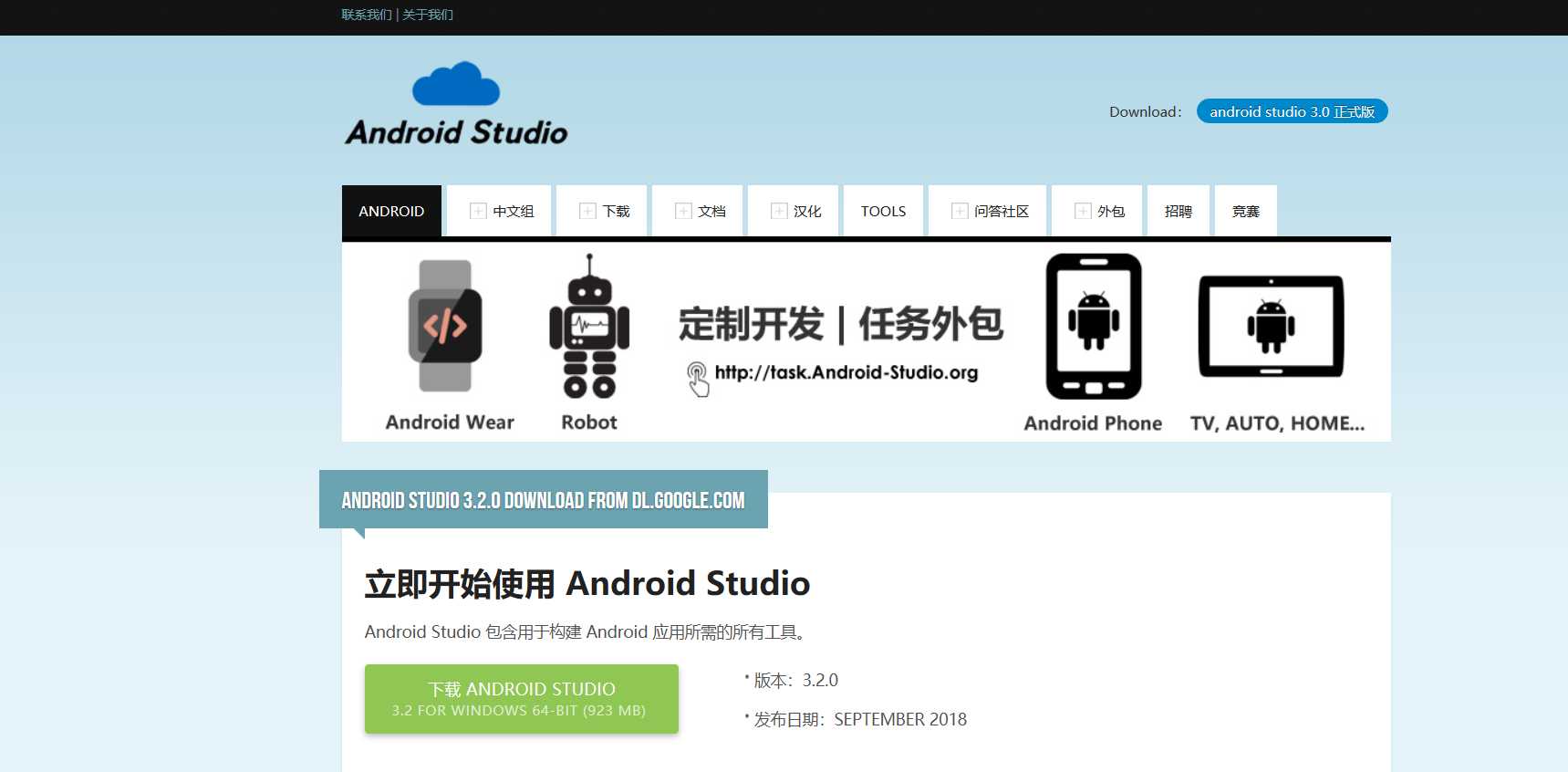Screen dimensions: 1568x772
Task: Click the Download: label text
Action: click(x=1146, y=111)
